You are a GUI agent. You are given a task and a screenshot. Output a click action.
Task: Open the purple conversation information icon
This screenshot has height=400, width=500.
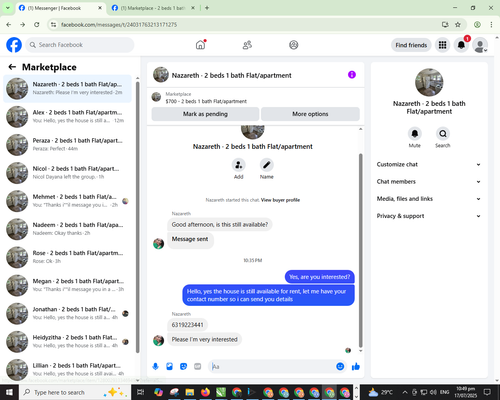pyautogui.click(x=352, y=75)
